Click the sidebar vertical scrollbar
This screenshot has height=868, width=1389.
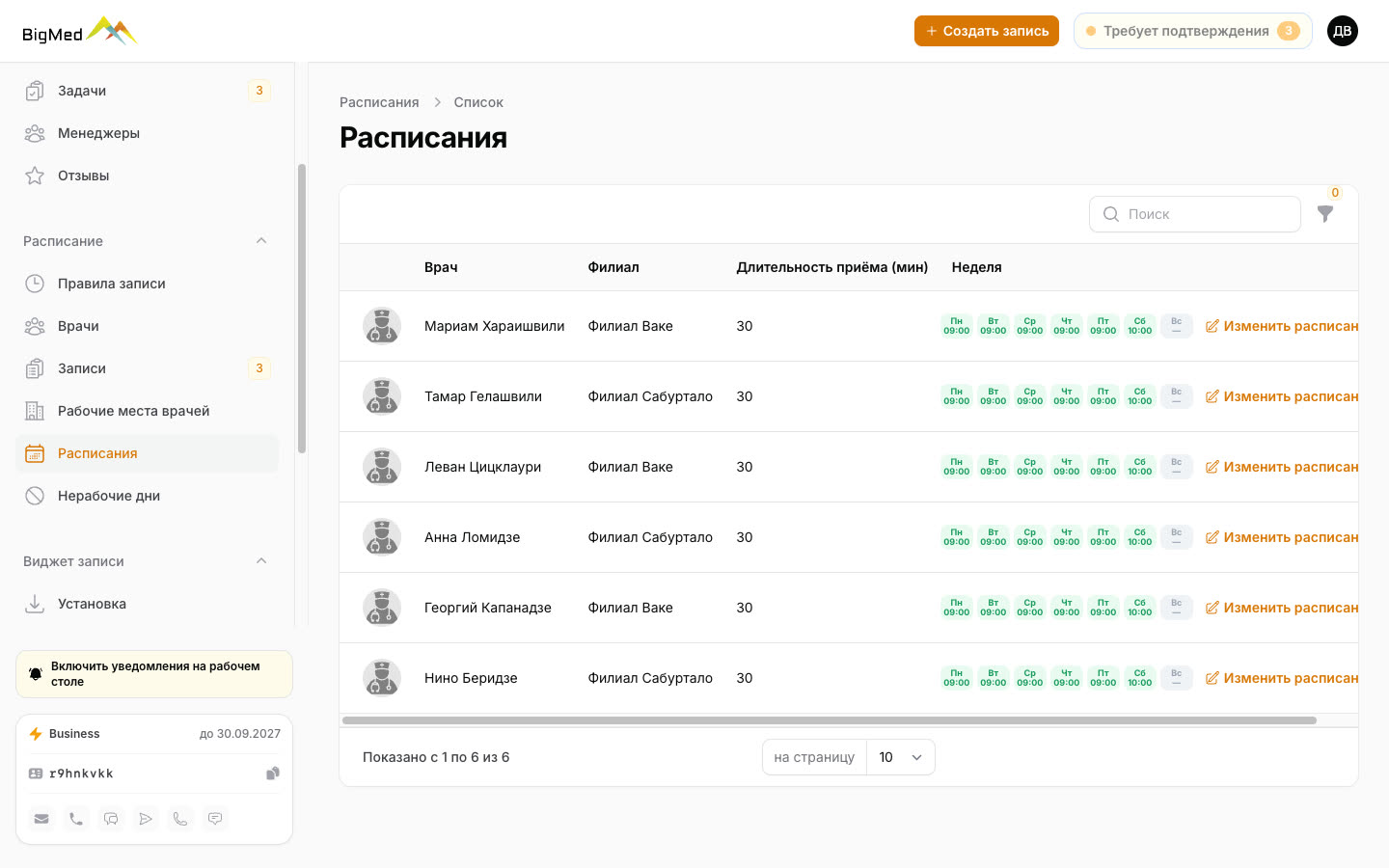pos(302,309)
